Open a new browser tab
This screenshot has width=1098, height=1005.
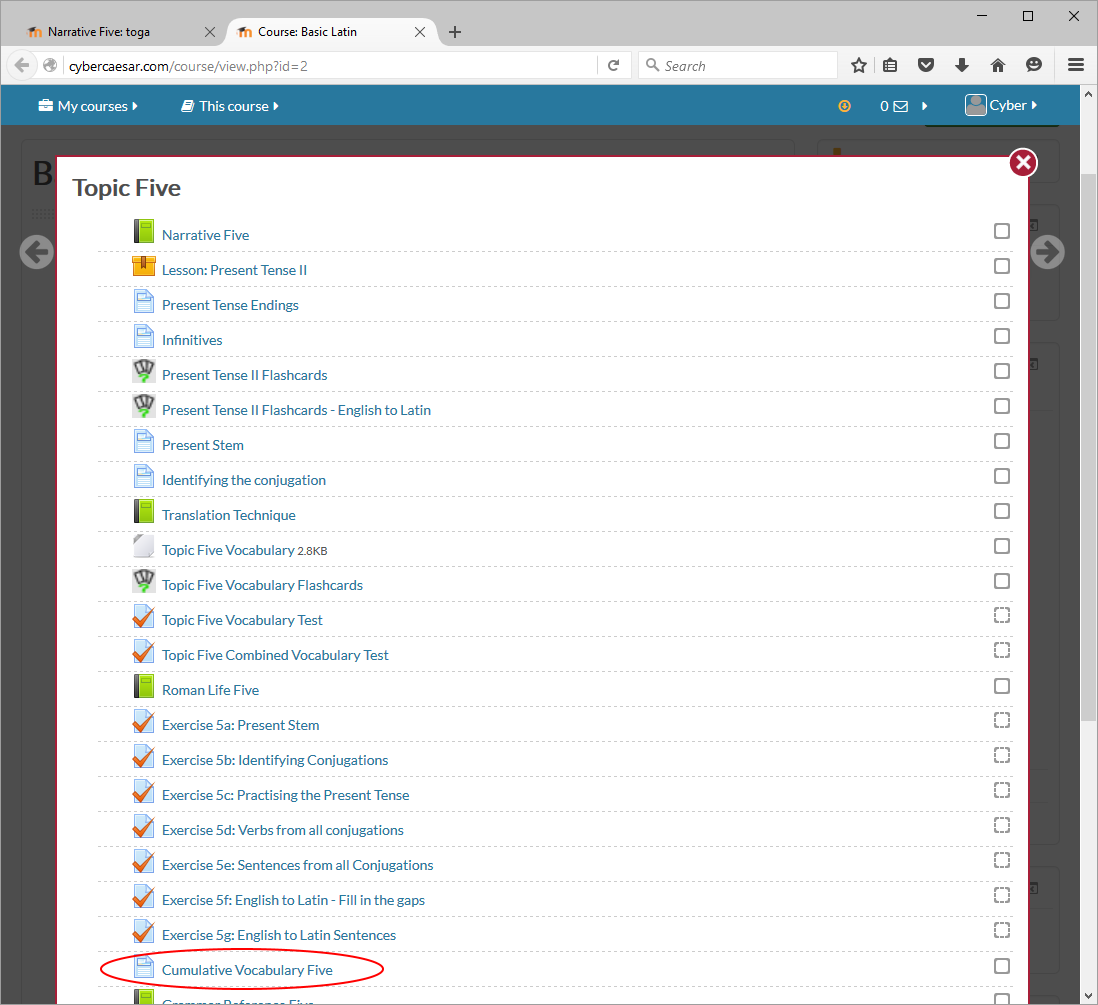(454, 32)
